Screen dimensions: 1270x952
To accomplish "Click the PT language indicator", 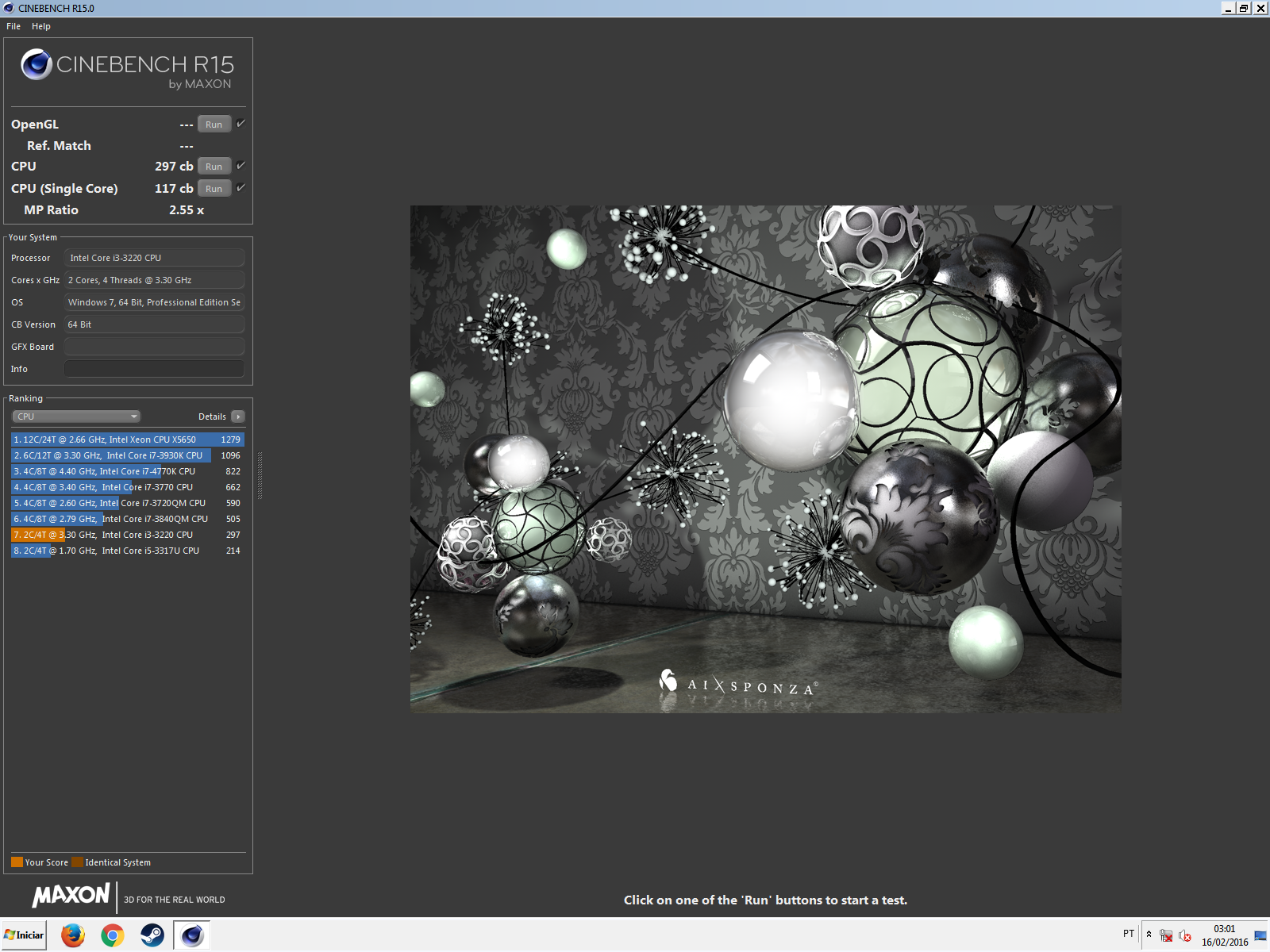I will pyautogui.click(x=1129, y=934).
